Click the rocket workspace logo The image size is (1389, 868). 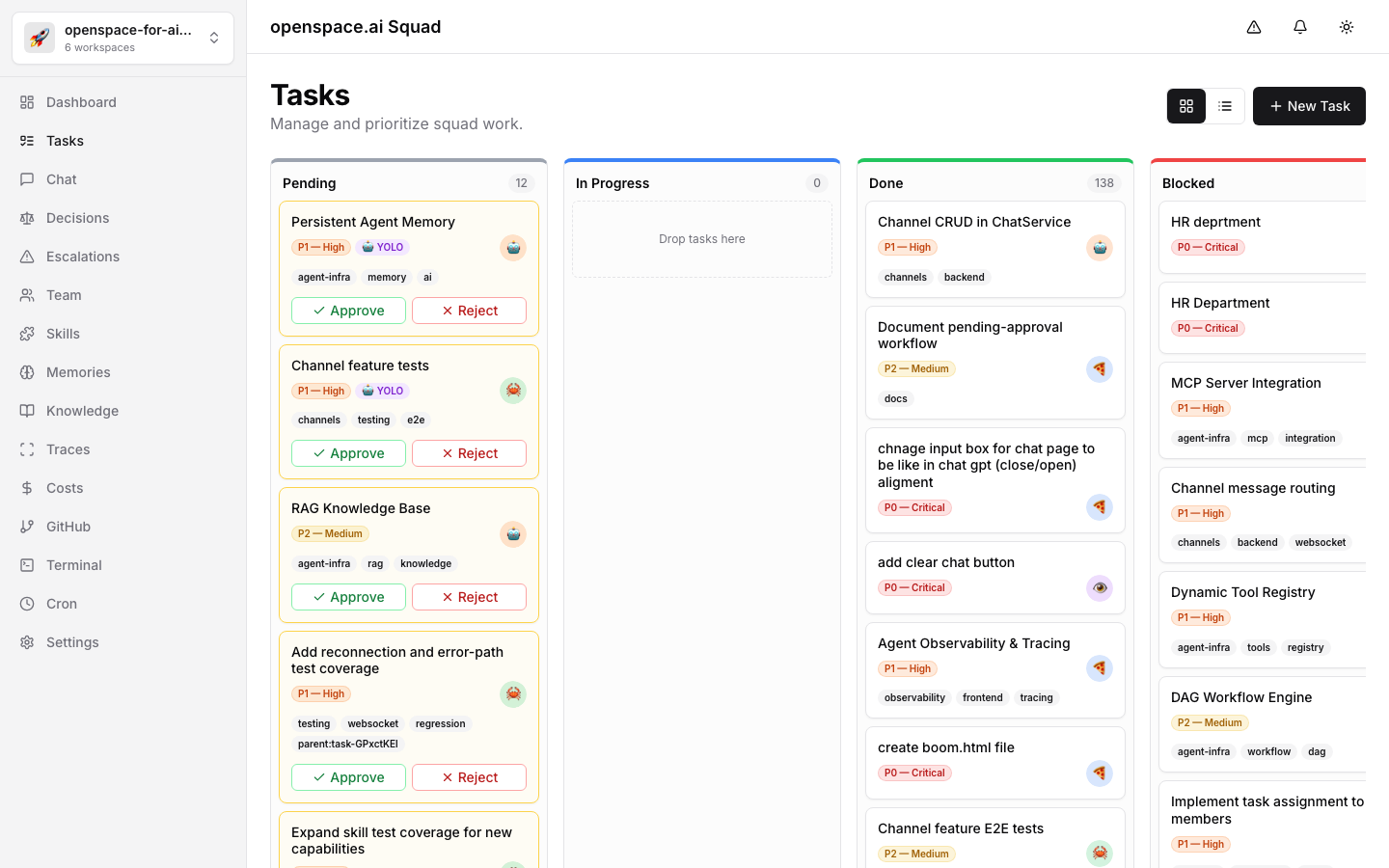click(39, 38)
